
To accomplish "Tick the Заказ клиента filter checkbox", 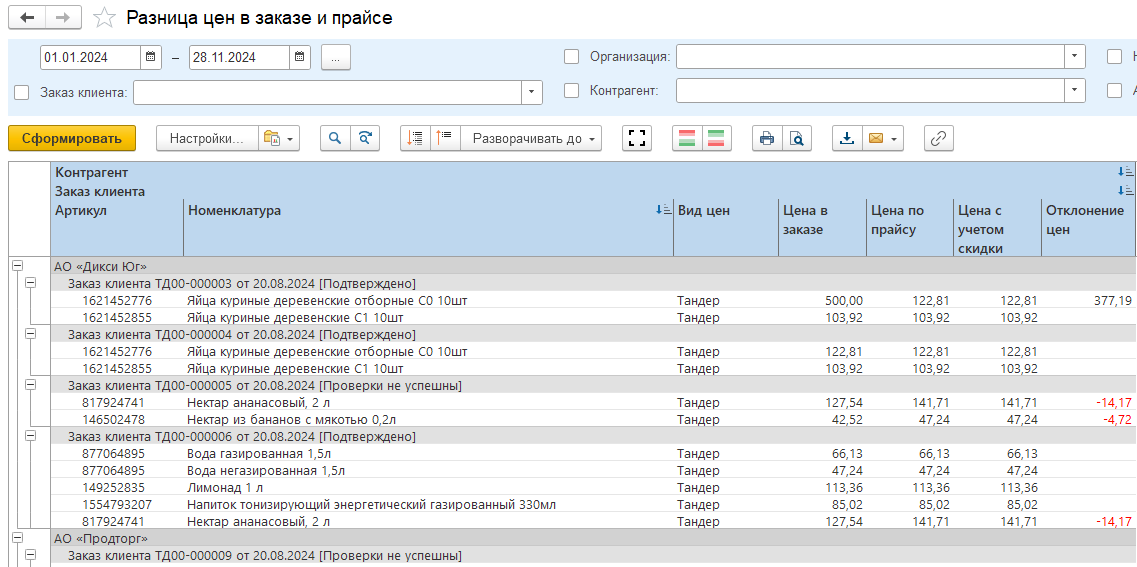I will click(22, 93).
